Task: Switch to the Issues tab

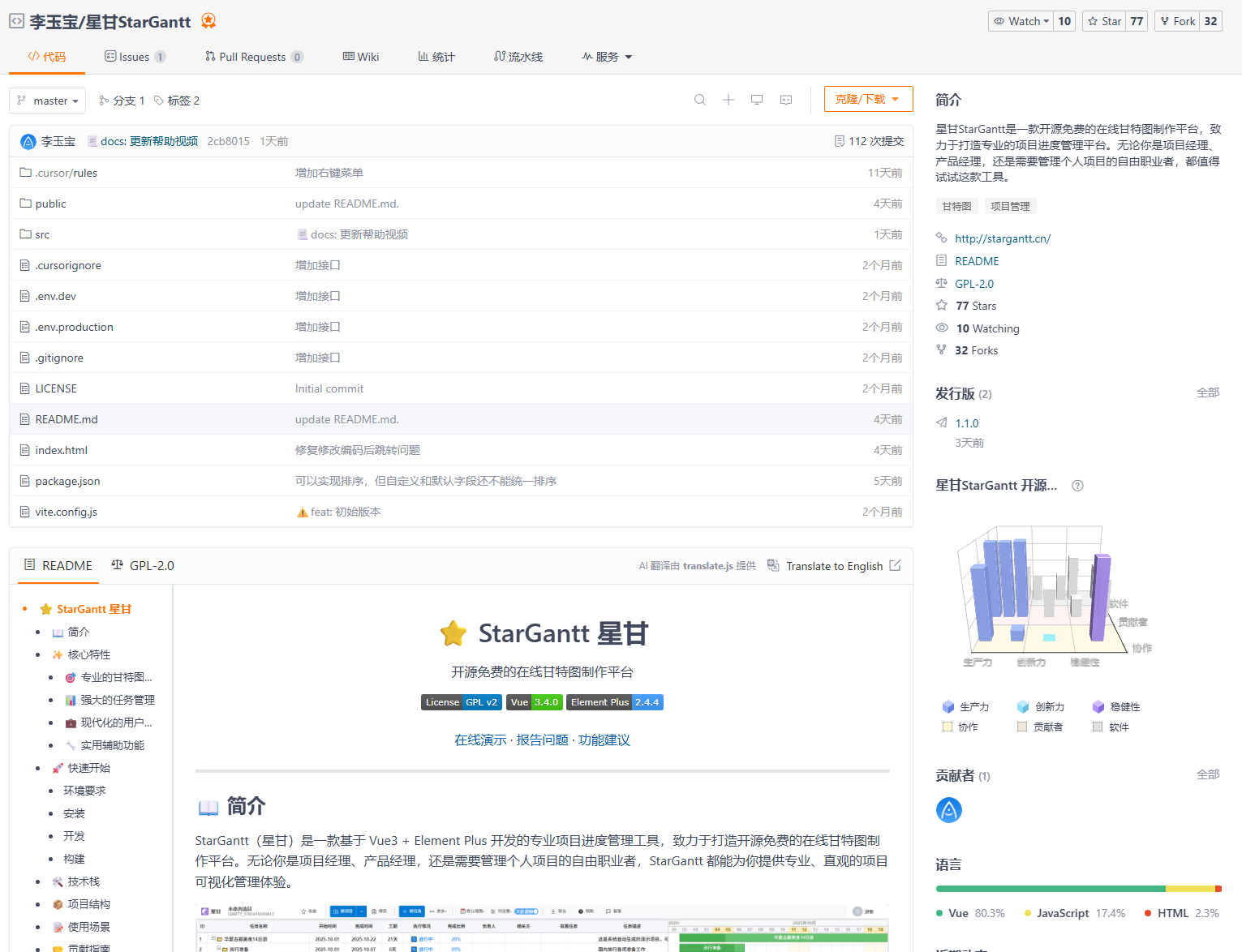Action: coord(134,56)
